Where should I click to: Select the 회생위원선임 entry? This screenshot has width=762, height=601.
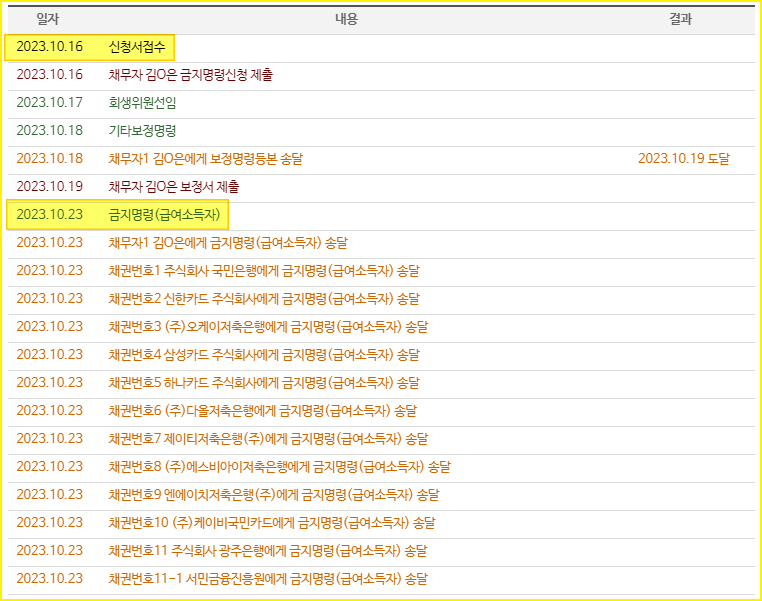[x=142, y=103]
